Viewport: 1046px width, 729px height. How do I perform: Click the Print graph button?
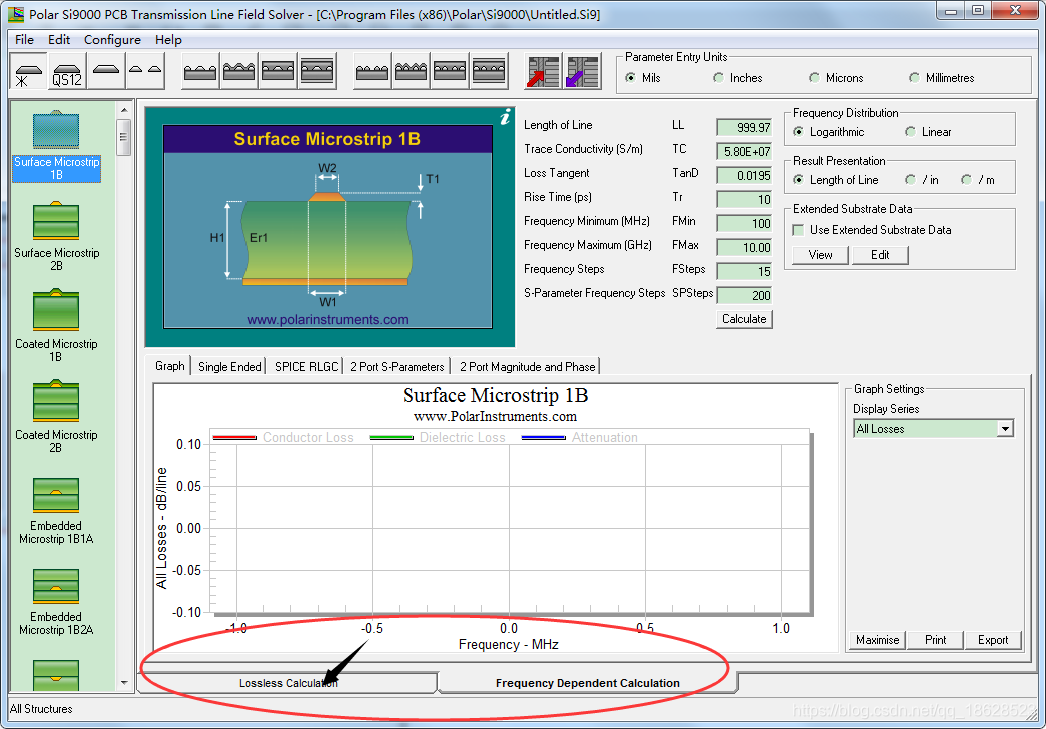[935, 640]
